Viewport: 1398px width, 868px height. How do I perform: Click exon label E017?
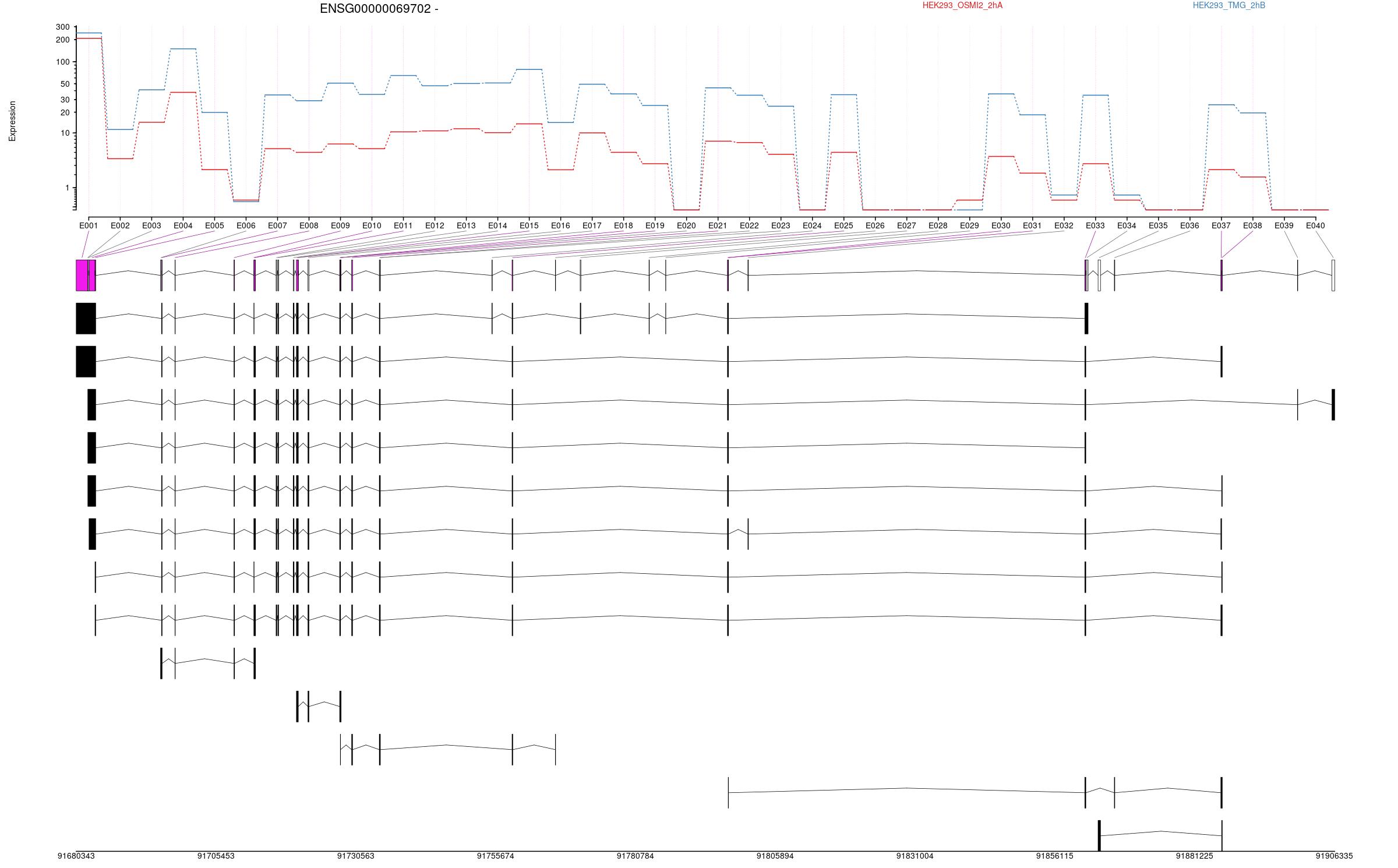592,225
